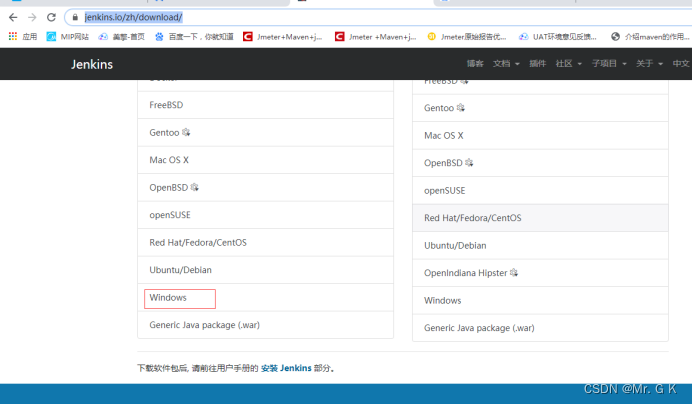
Task: Click the padlock site security icon
Action: coord(75,17)
